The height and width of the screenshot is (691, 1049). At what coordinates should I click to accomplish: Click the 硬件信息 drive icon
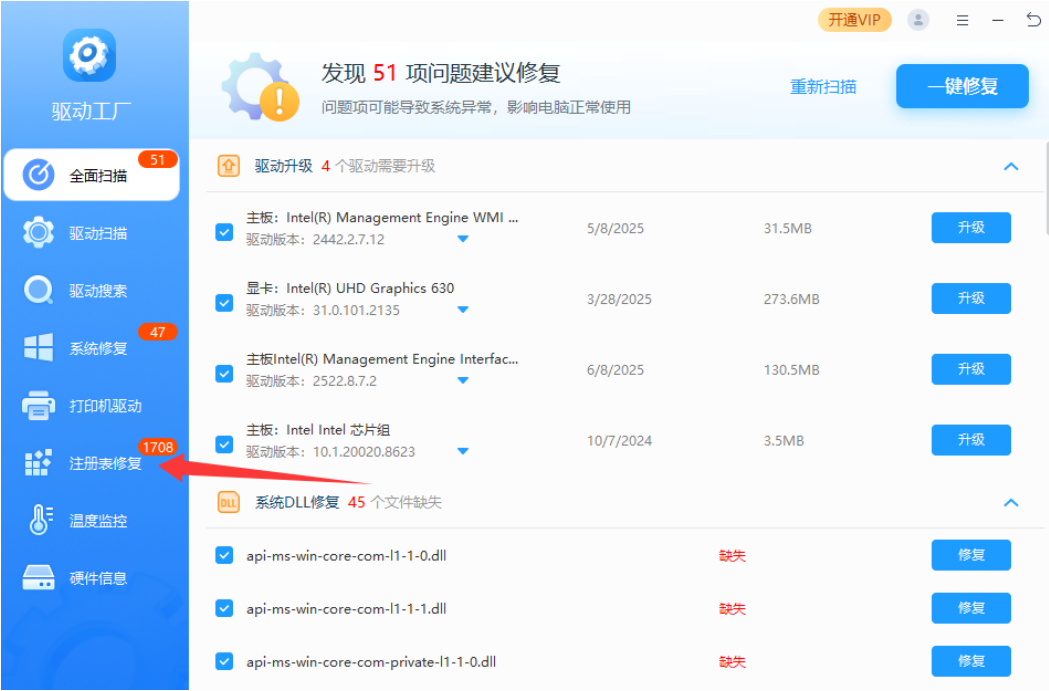pos(39,578)
